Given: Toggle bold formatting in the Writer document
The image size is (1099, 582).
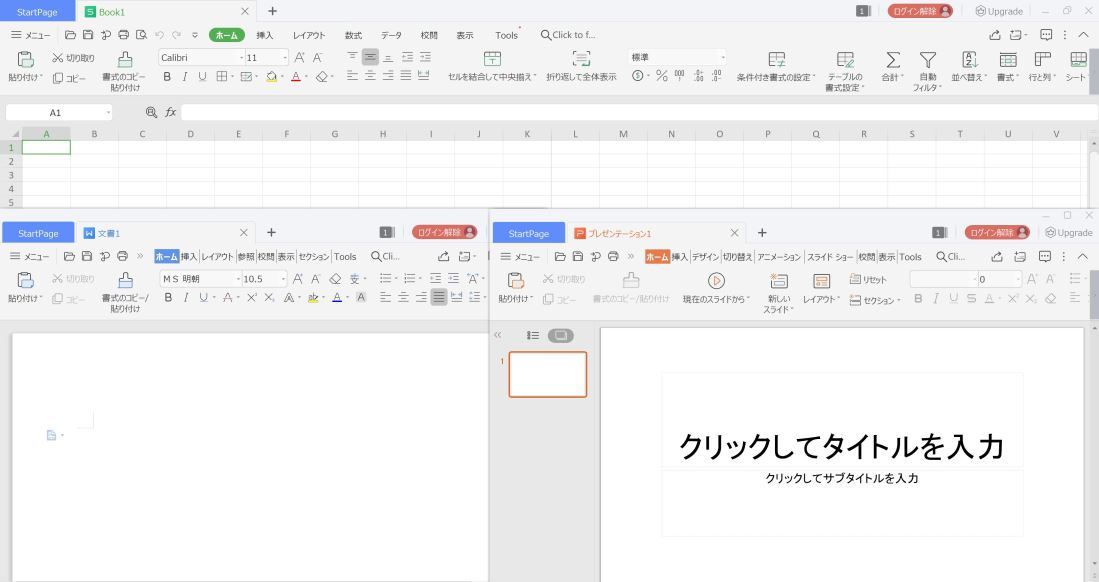Looking at the screenshot, I should coord(168,298).
